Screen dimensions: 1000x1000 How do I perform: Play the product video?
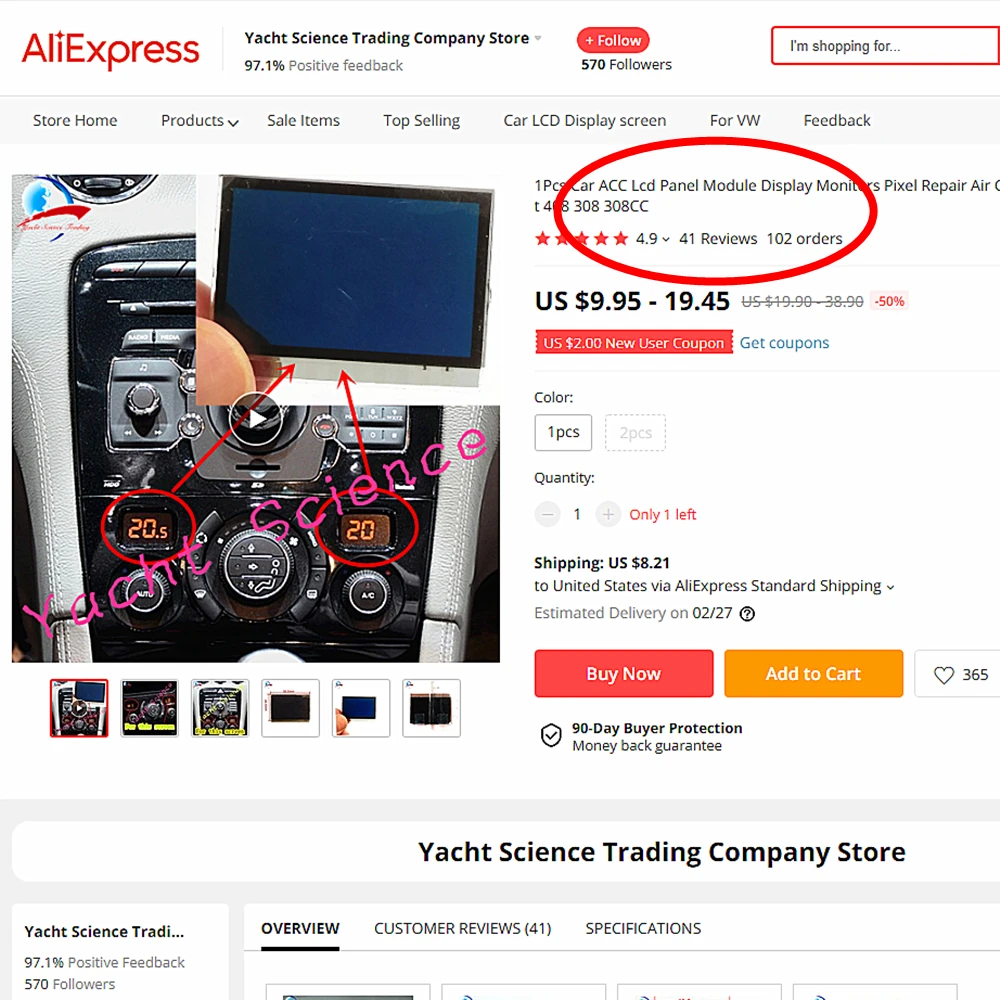click(x=256, y=419)
